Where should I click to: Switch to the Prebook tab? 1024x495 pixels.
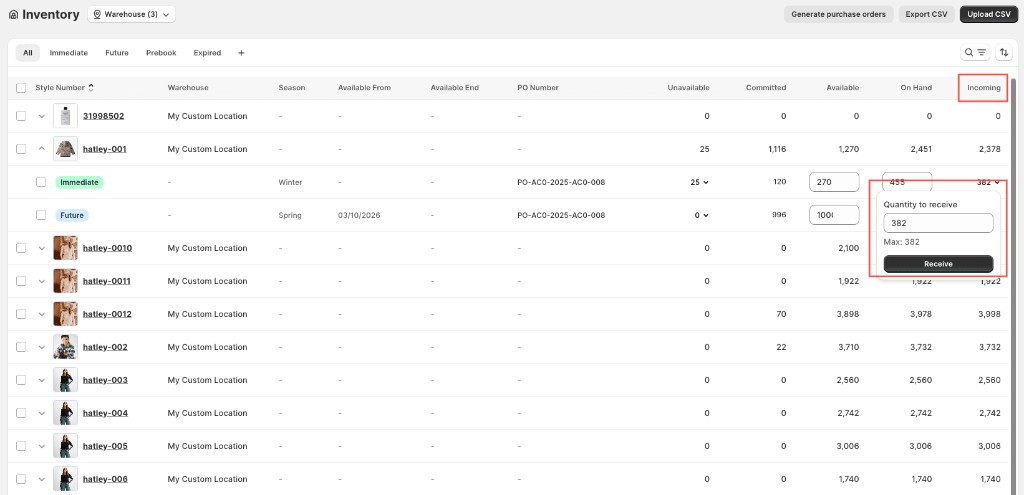click(161, 53)
